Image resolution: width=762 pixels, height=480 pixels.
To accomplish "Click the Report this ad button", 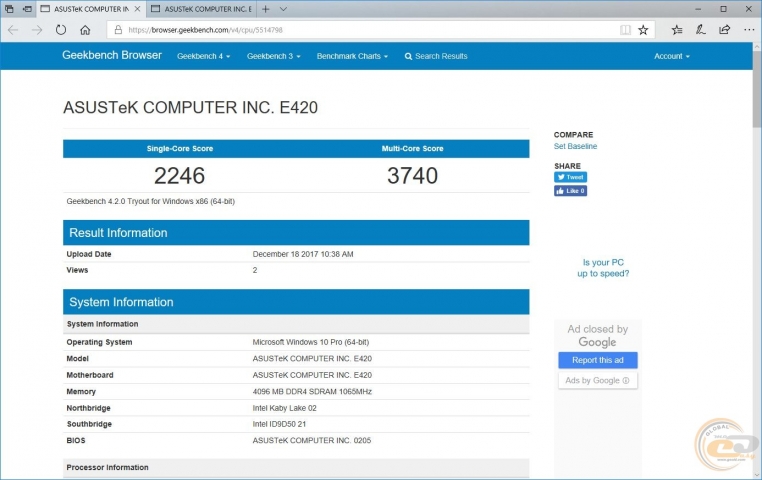I will pos(597,360).
